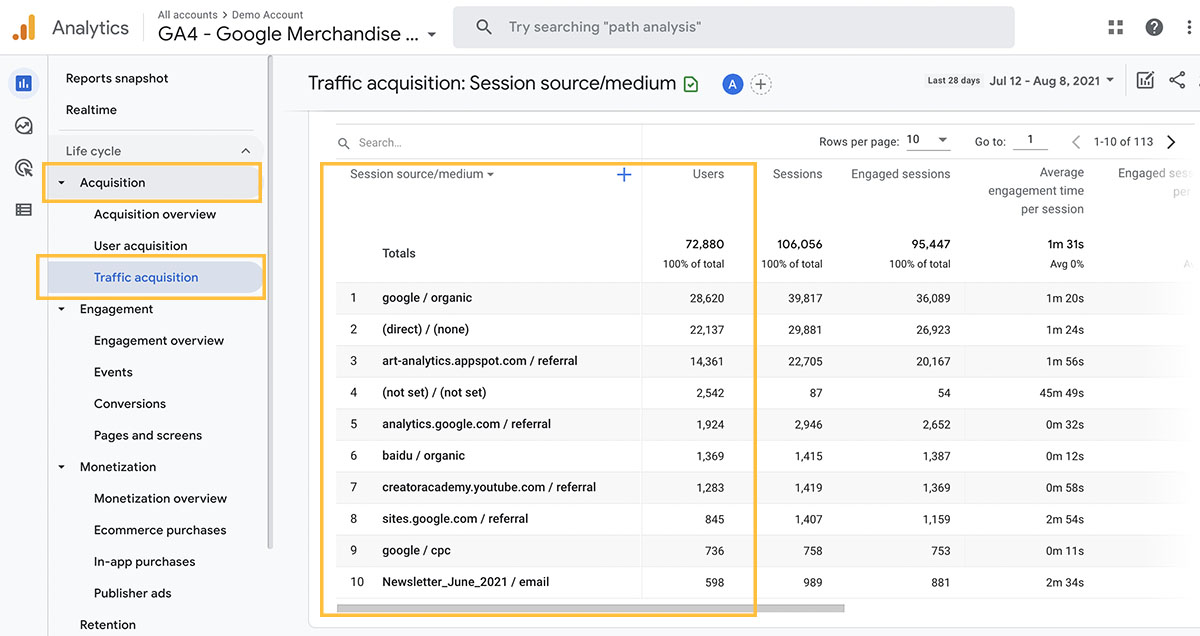
Task: Go to the previous page of rows
Action: pos(1076,142)
